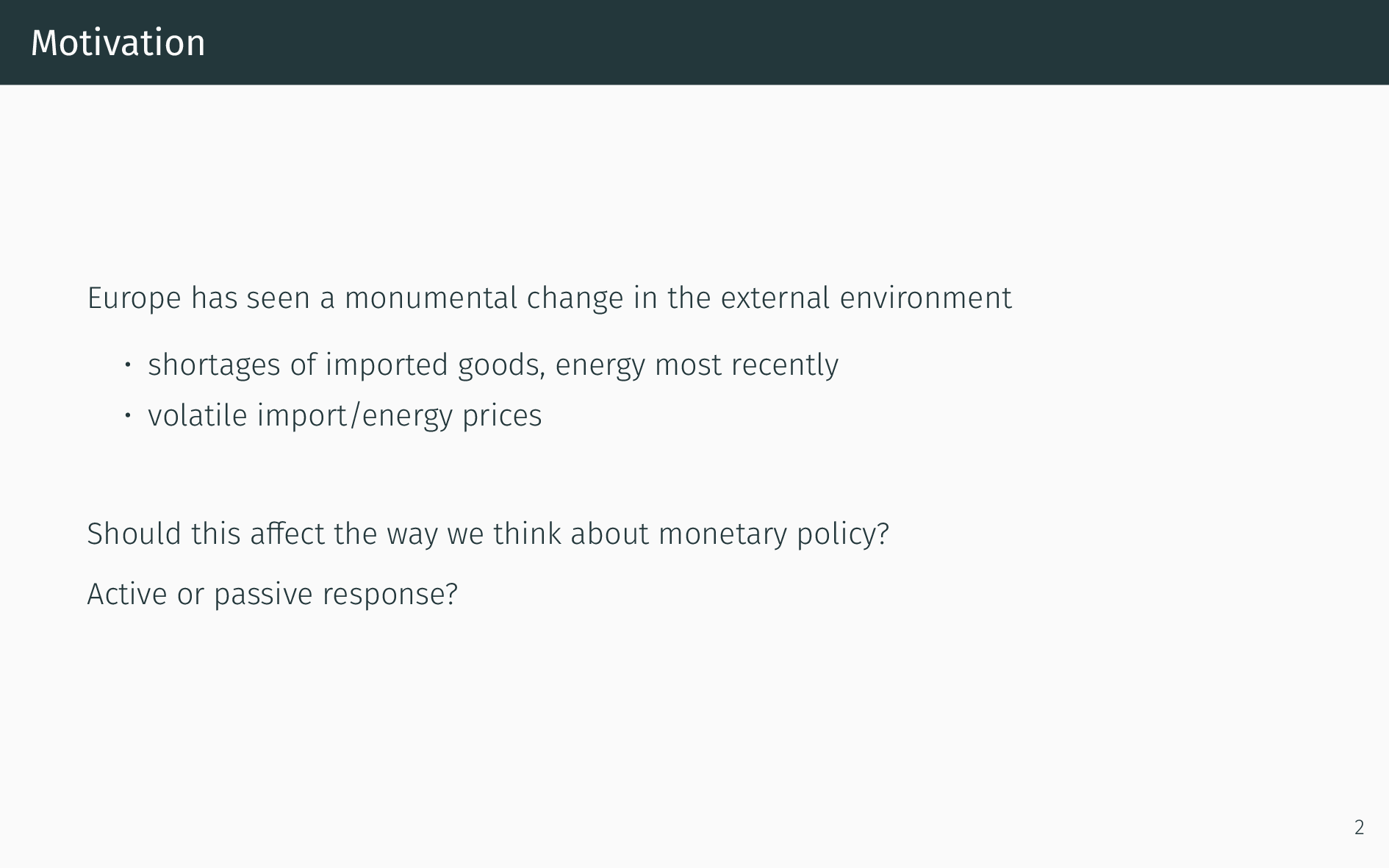This screenshot has height=868, width=1389.
Task: Click the word Europe
Action: point(134,298)
